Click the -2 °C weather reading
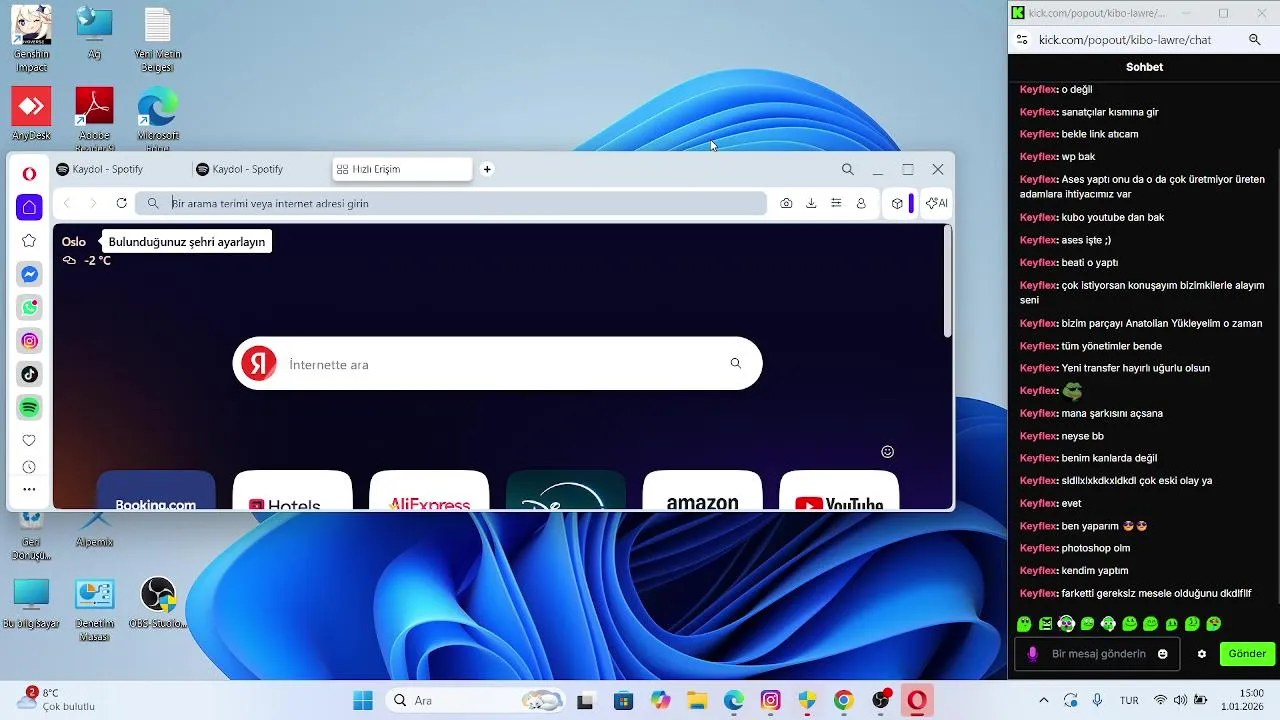 pyautogui.click(x=97, y=260)
